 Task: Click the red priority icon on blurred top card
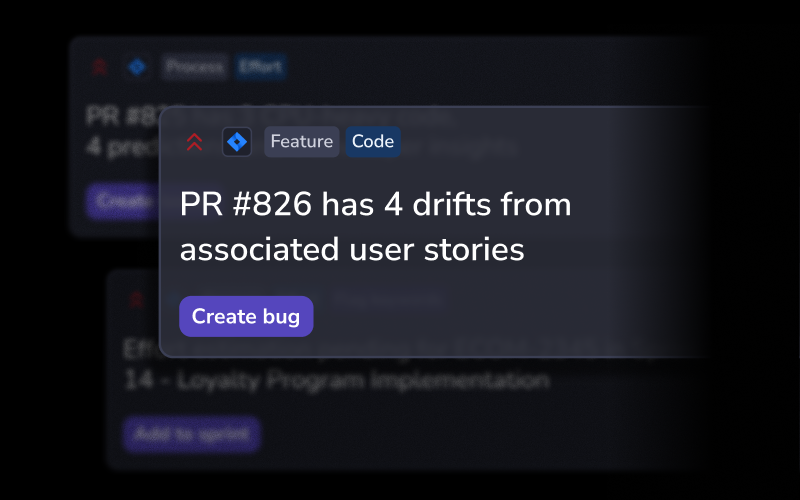99,67
